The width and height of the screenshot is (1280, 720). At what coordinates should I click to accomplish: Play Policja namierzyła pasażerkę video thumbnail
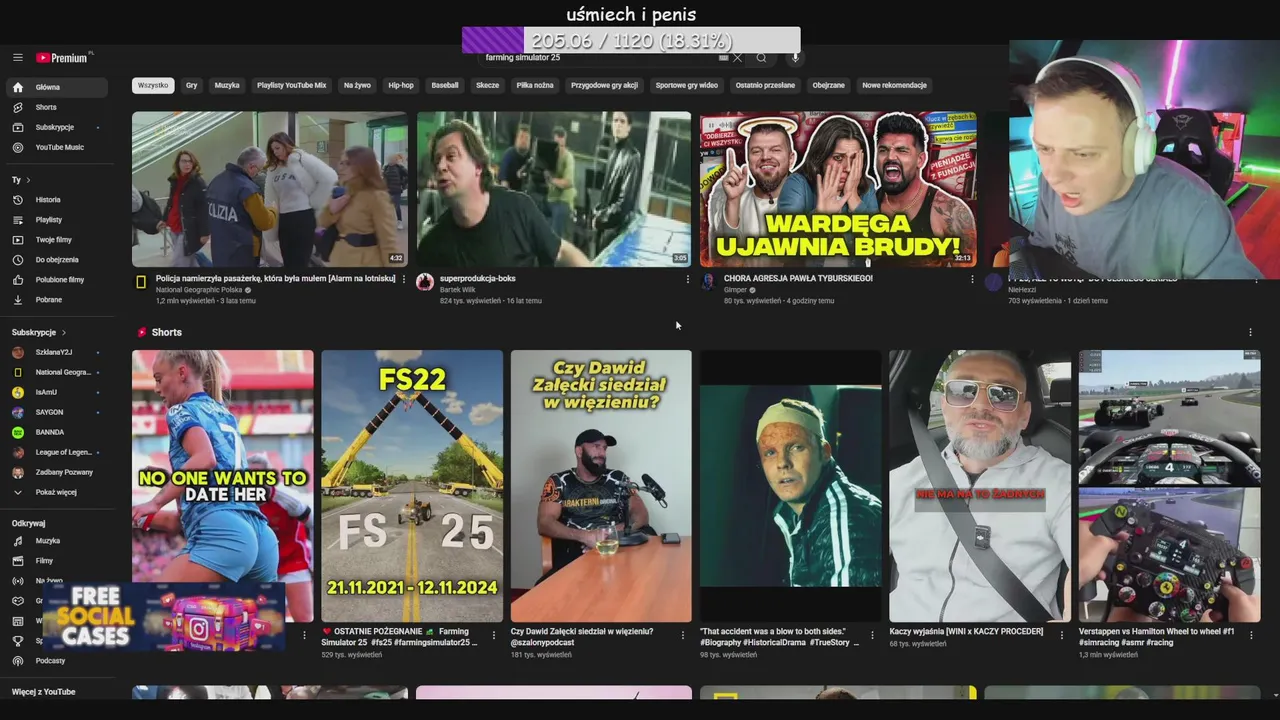(x=270, y=189)
